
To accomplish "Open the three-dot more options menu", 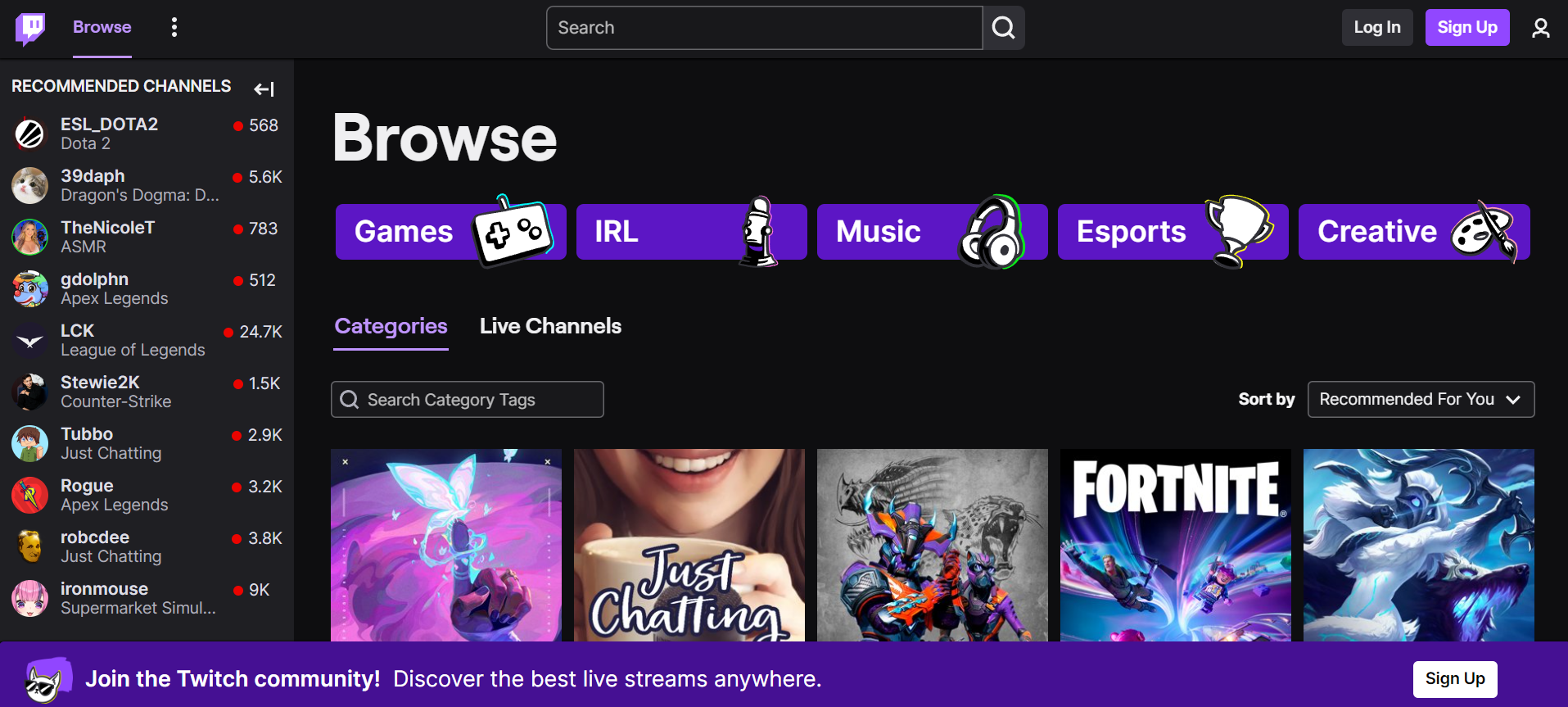I will (x=174, y=27).
